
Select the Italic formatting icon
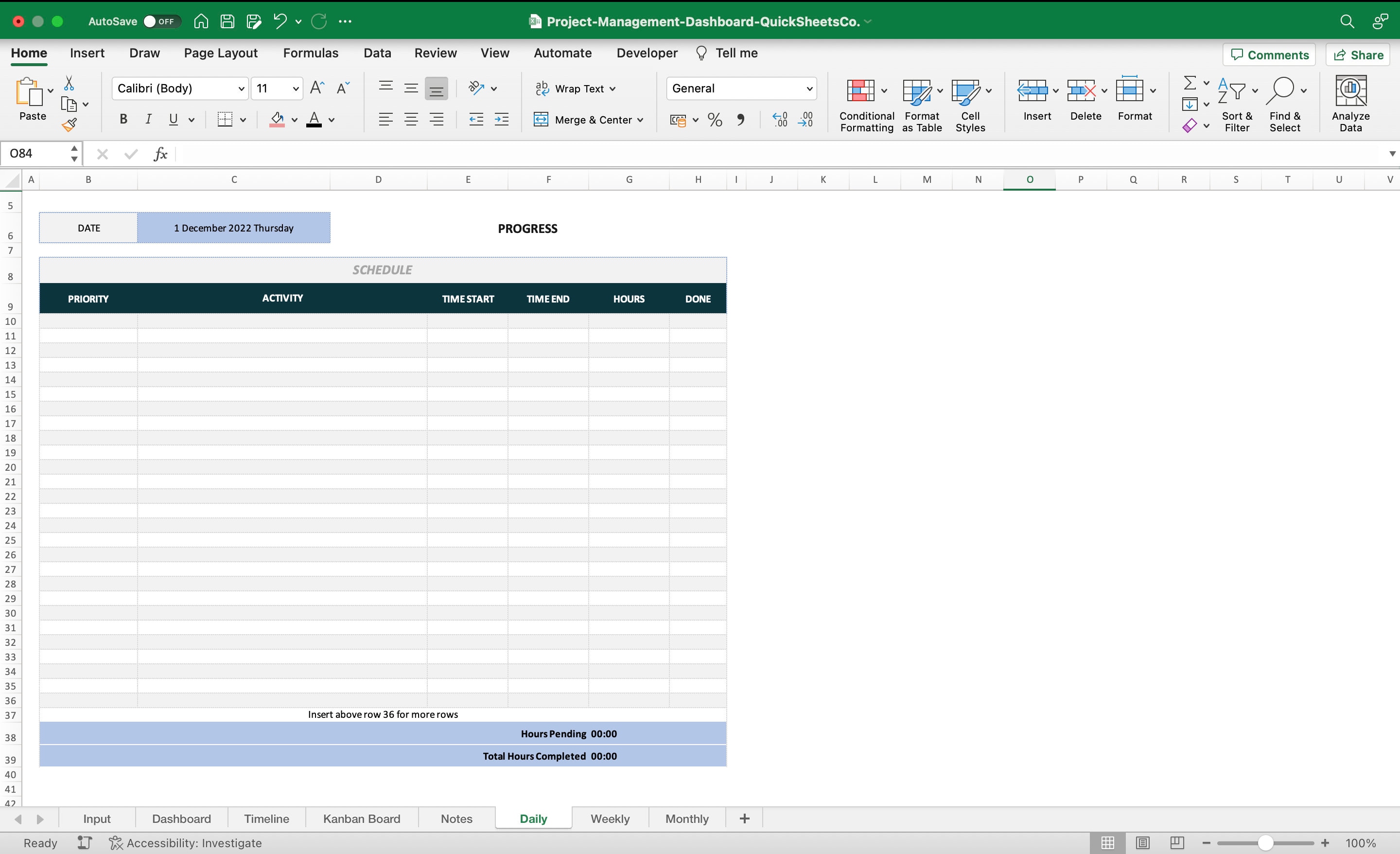click(148, 120)
